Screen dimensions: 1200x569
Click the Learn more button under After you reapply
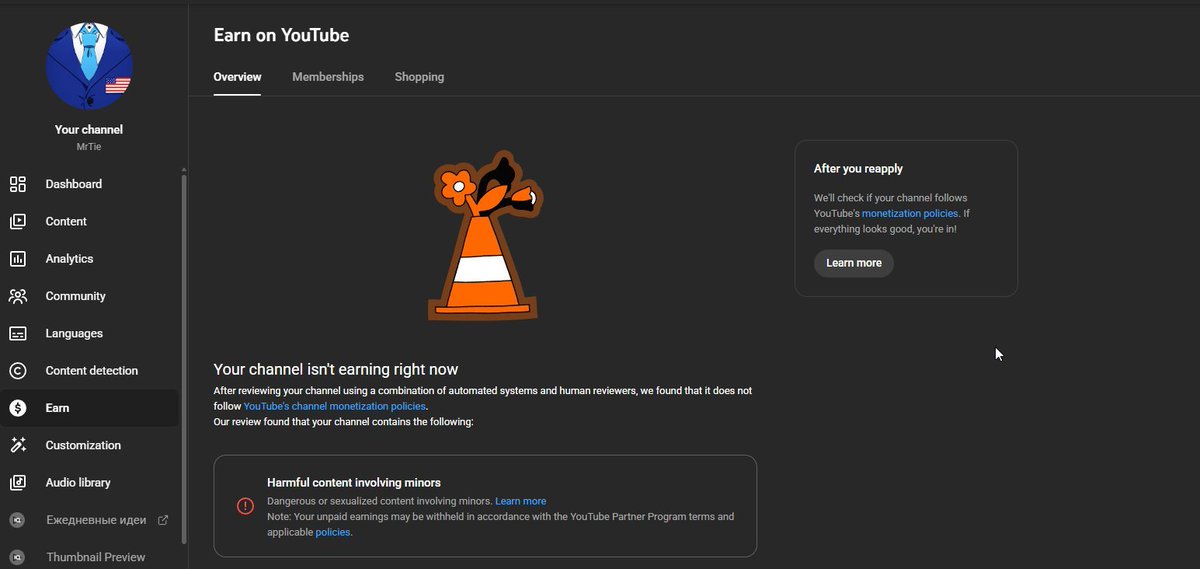[854, 263]
